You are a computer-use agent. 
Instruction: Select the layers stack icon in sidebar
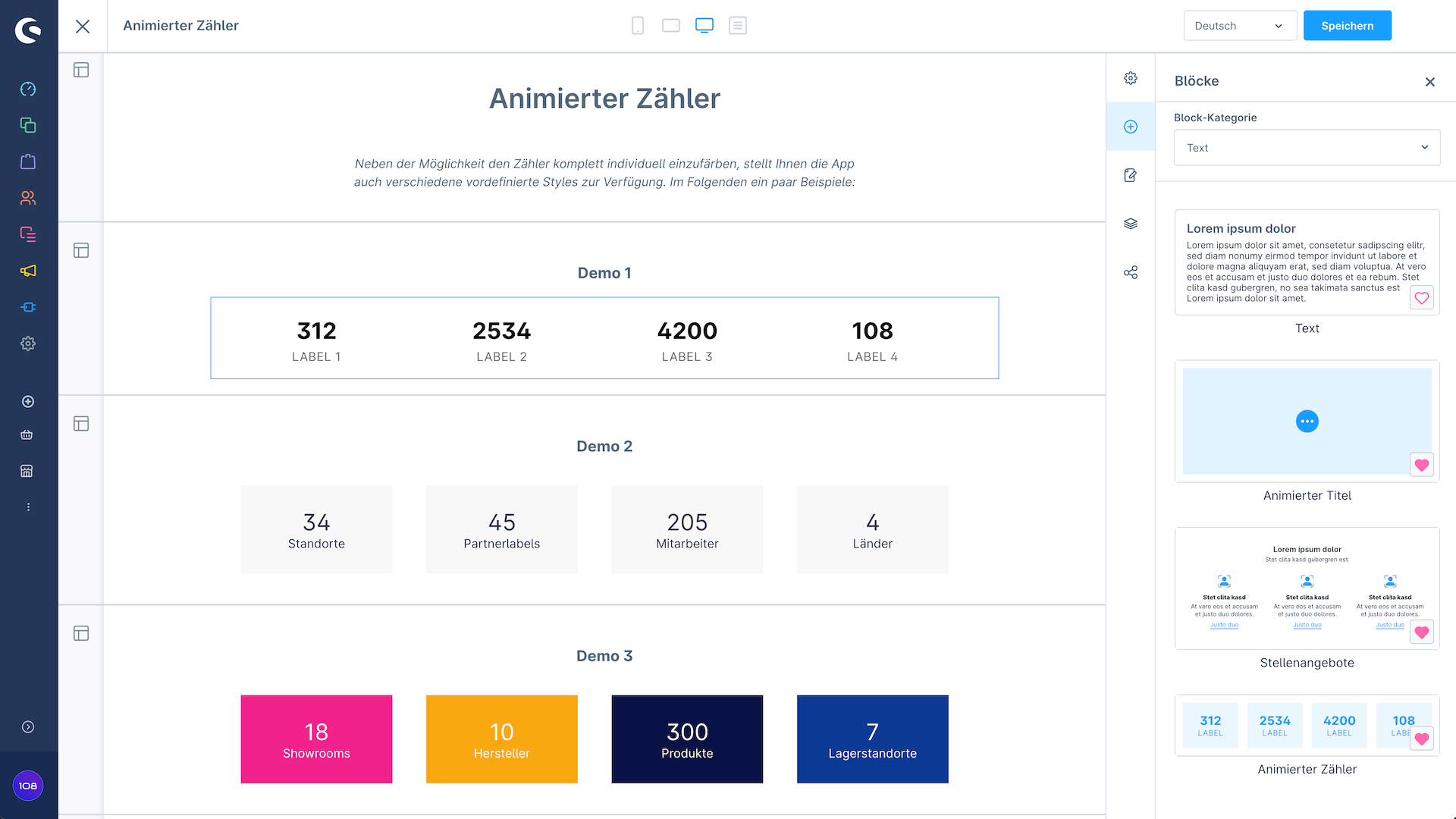pyautogui.click(x=1131, y=223)
